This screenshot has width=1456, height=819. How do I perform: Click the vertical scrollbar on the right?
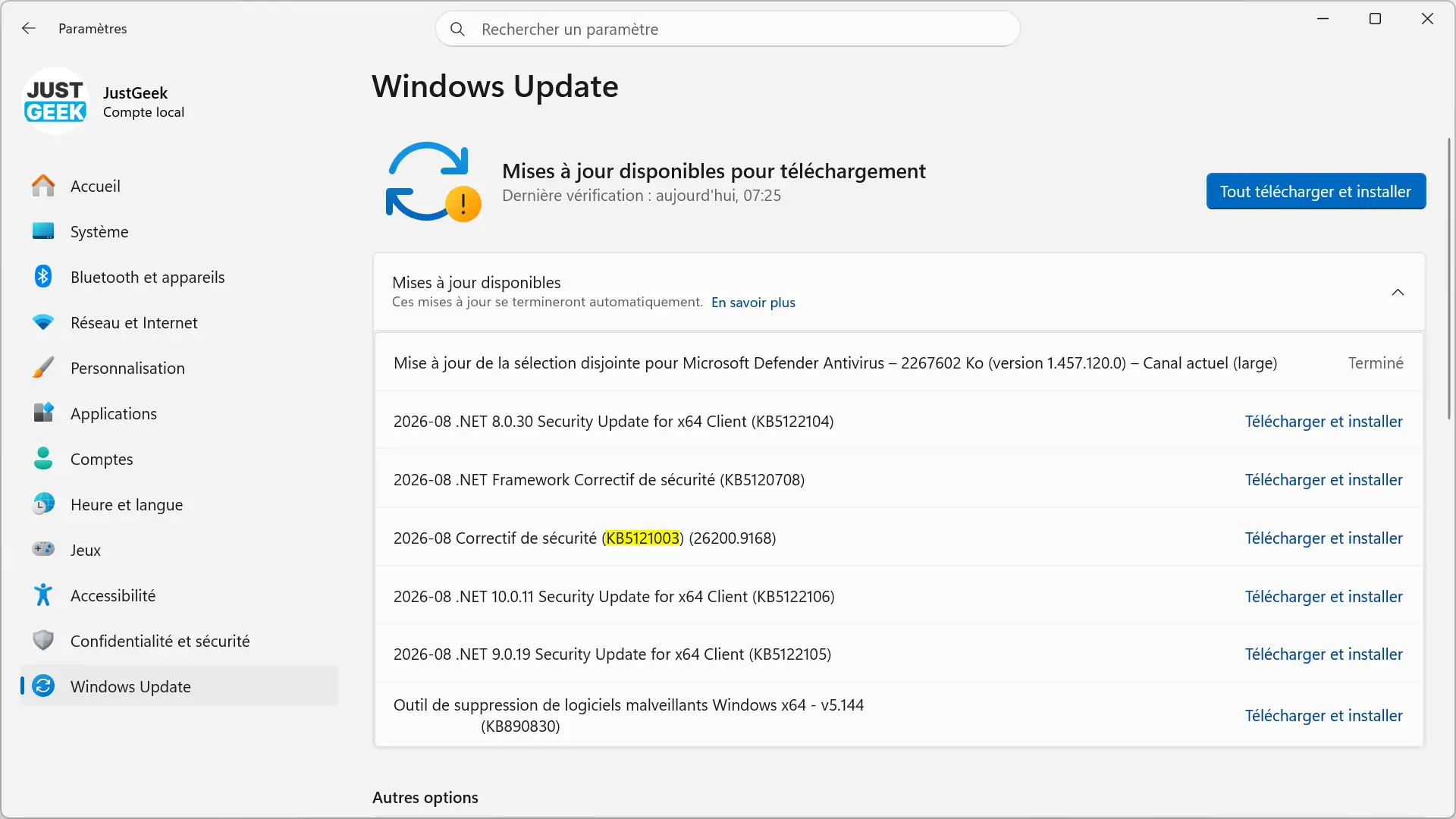(1449, 278)
